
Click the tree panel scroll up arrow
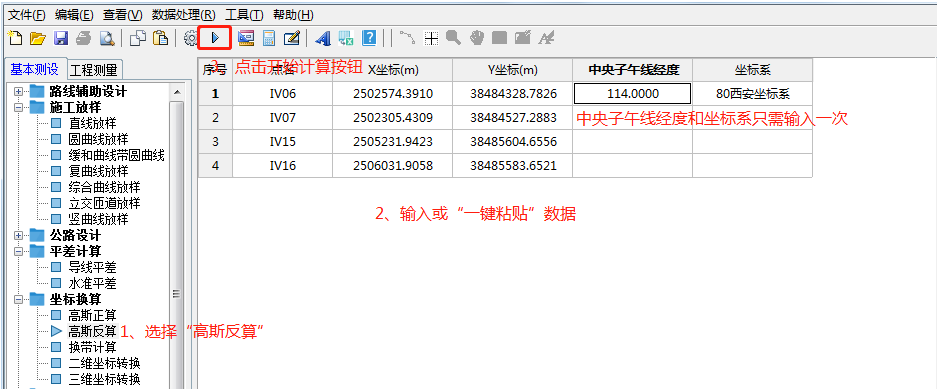click(x=176, y=92)
